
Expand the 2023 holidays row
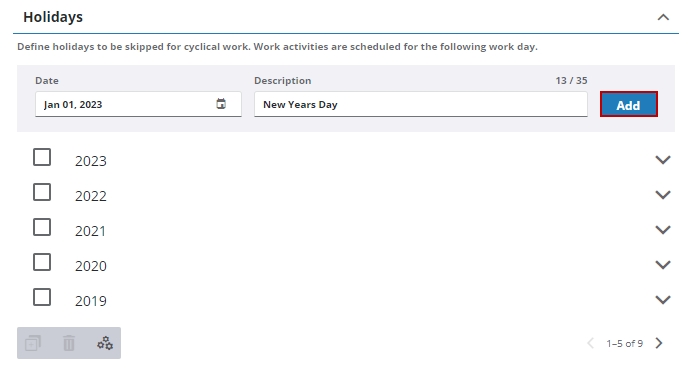[663, 160]
